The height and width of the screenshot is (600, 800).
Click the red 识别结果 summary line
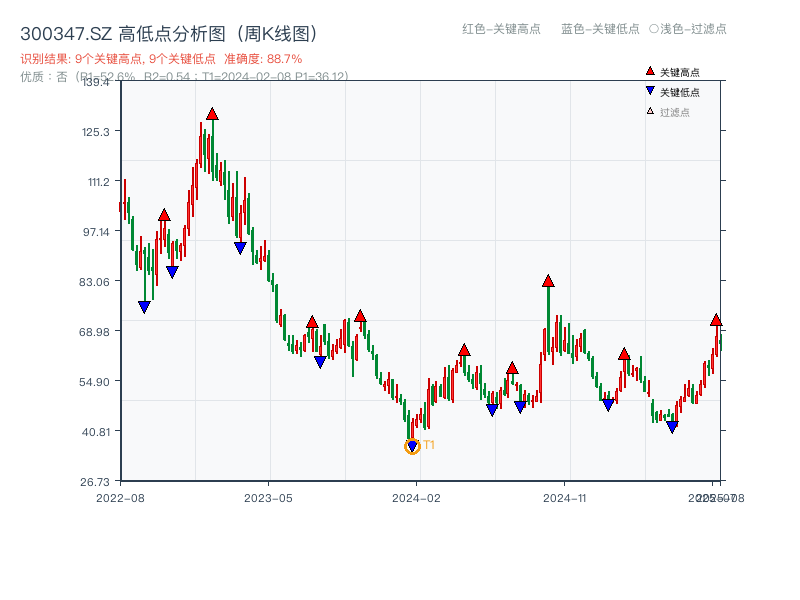[161, 59]
